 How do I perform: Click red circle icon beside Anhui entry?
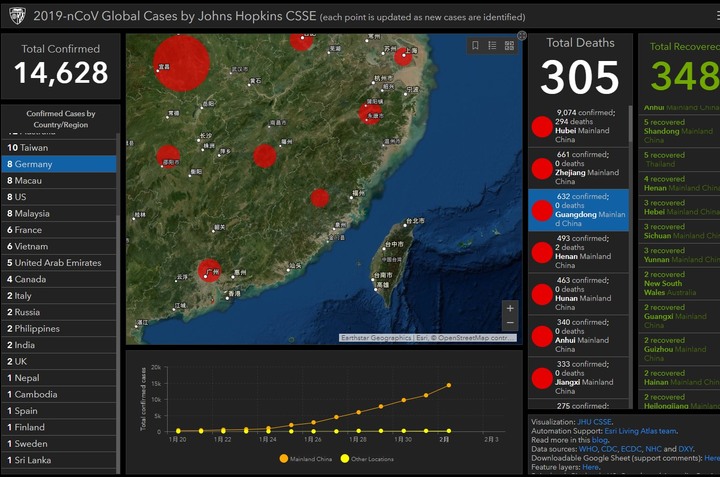point(542,336)
